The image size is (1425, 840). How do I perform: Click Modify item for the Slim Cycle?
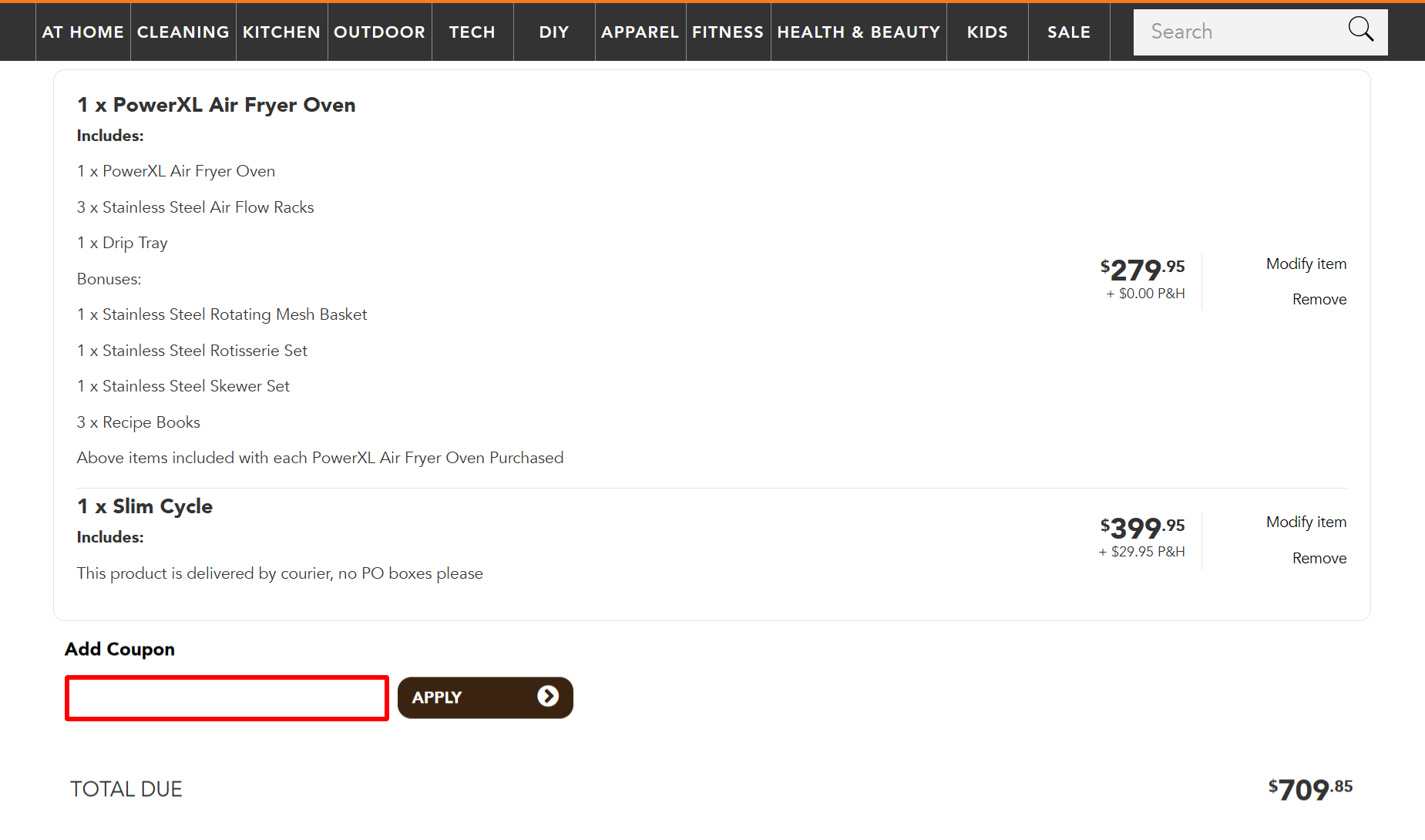click(x=1306, y=522)
